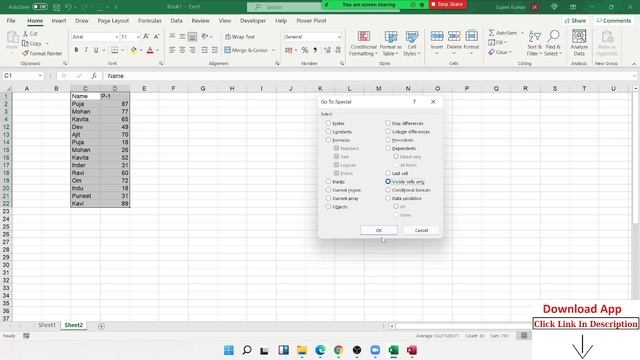The height and width of the screenshot is (360, 640).
Task: Open Sort & Filter
Action: click(x=534, y=43)
